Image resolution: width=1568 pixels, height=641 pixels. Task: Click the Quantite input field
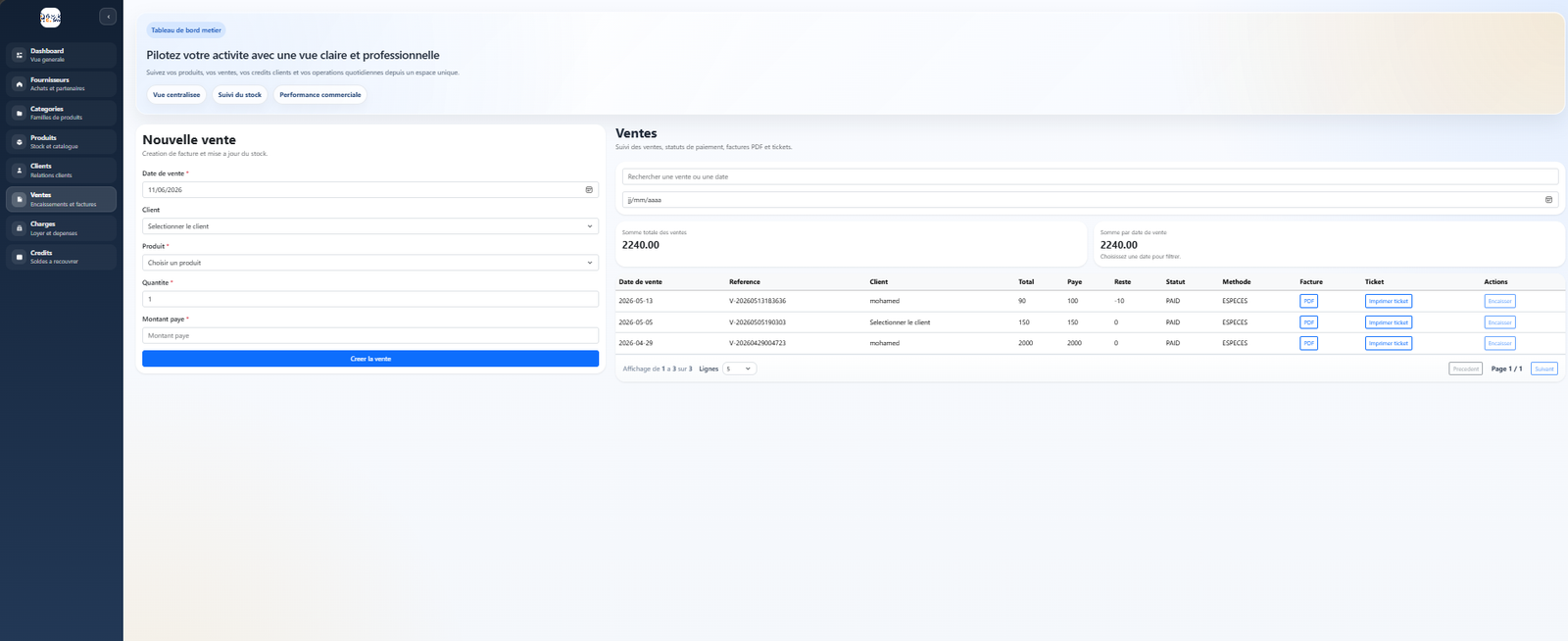pos(370,299)
